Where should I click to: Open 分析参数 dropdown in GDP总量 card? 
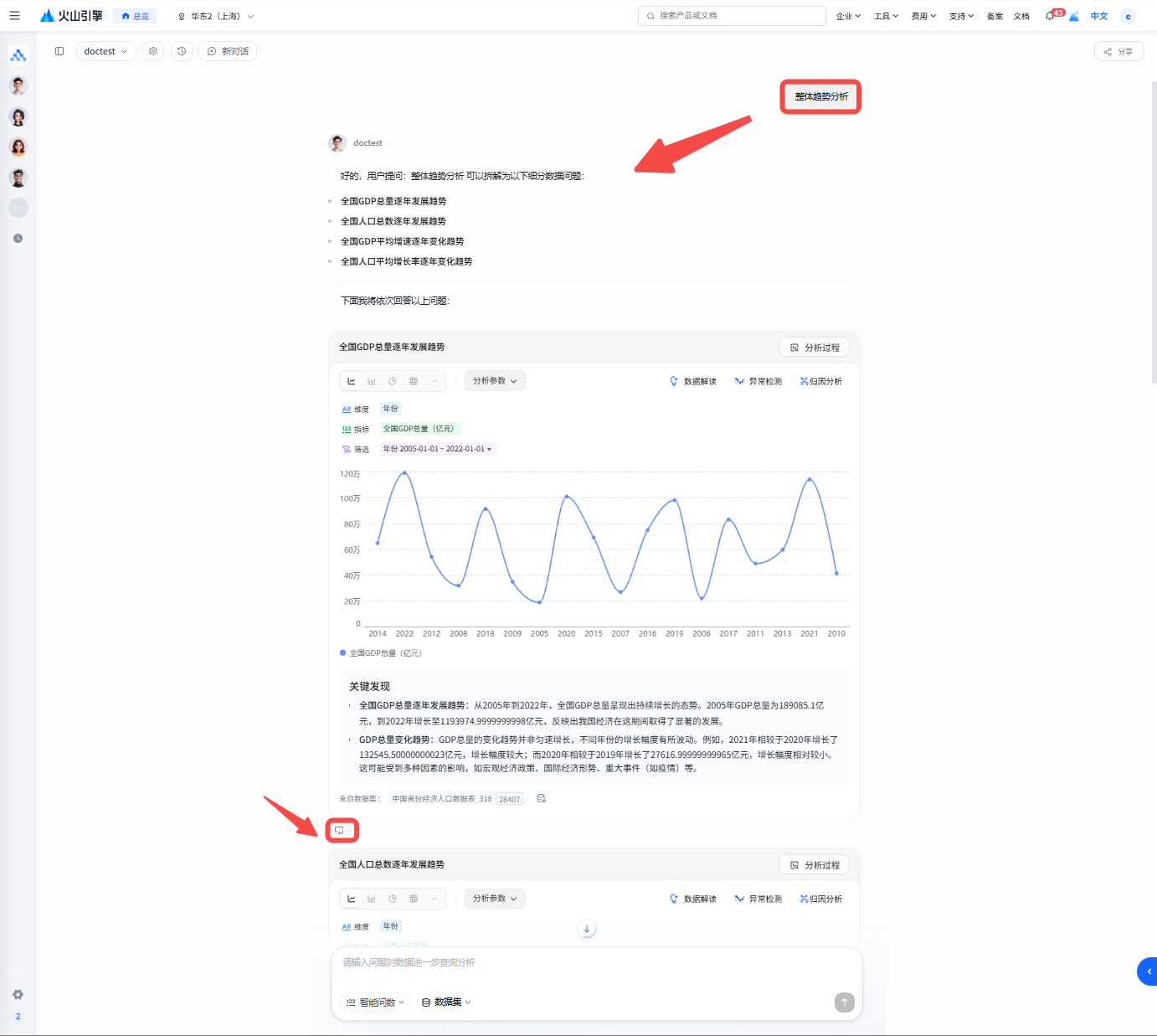pyautogui.click(x=495, y=381)
